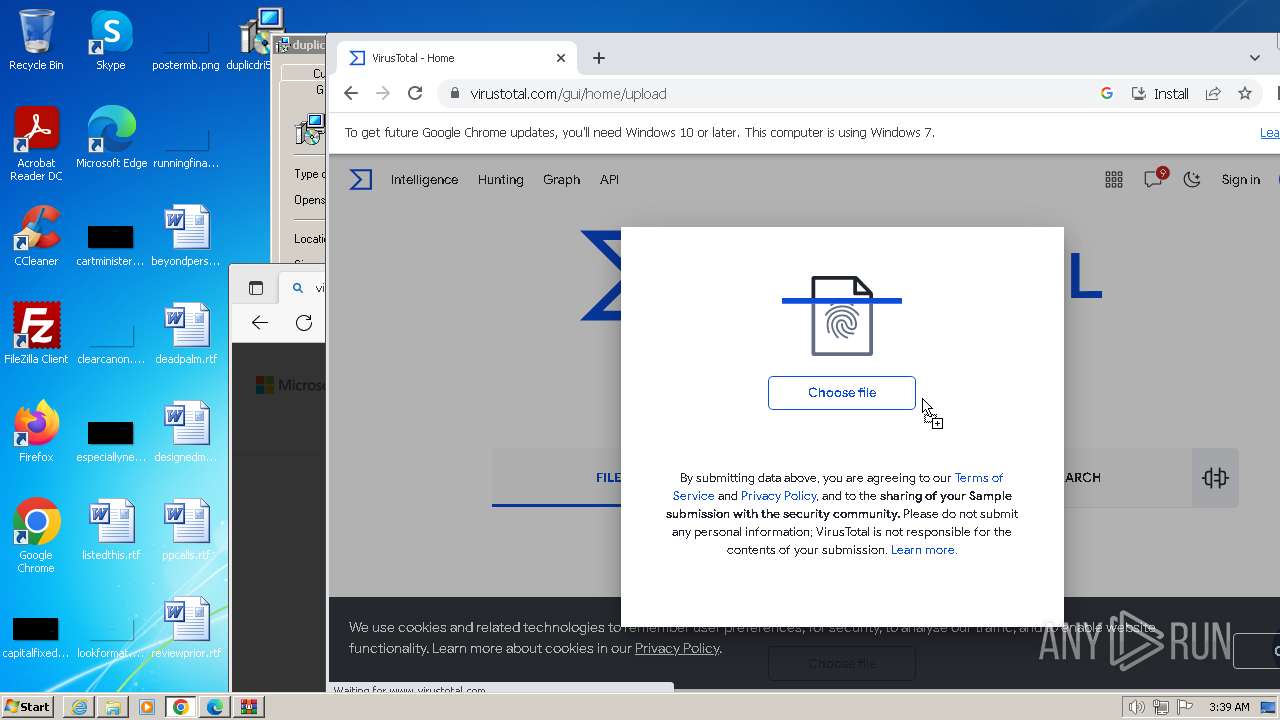
Task: Open Recycle Bin desktop icon
Action: click(36, 40)
